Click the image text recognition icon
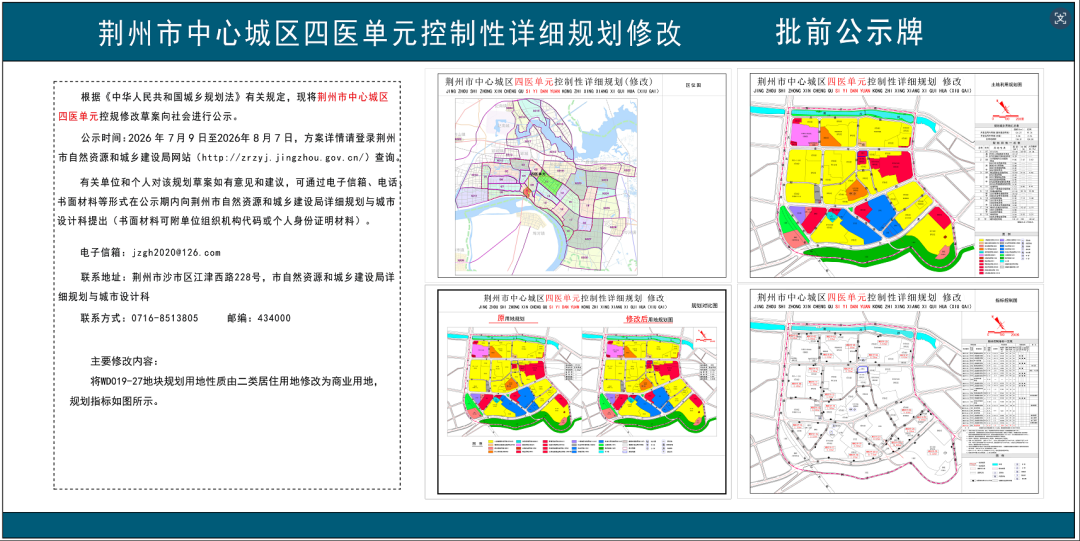 [1060, 19]
